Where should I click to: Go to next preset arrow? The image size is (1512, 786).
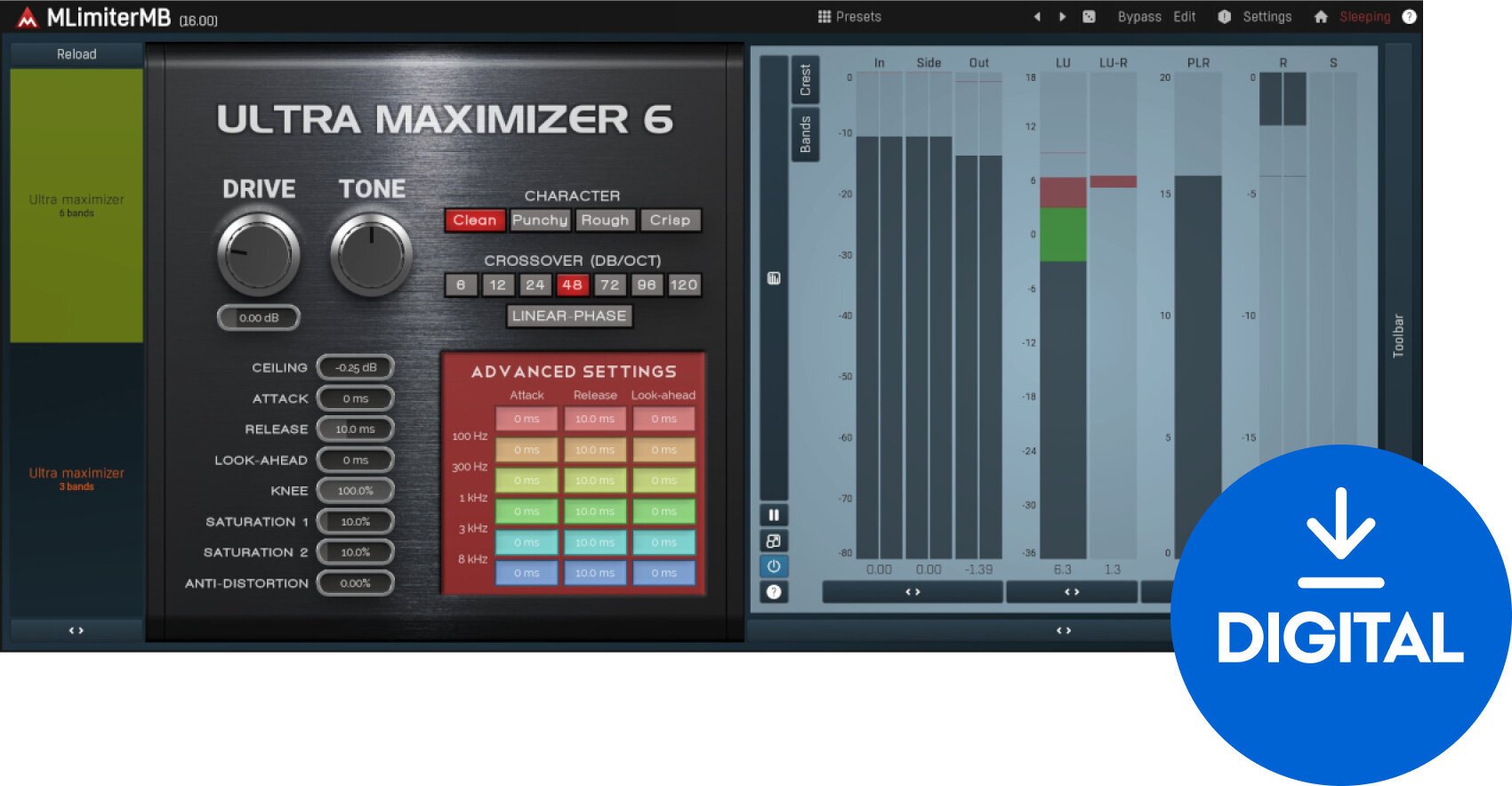[1062, 16]
